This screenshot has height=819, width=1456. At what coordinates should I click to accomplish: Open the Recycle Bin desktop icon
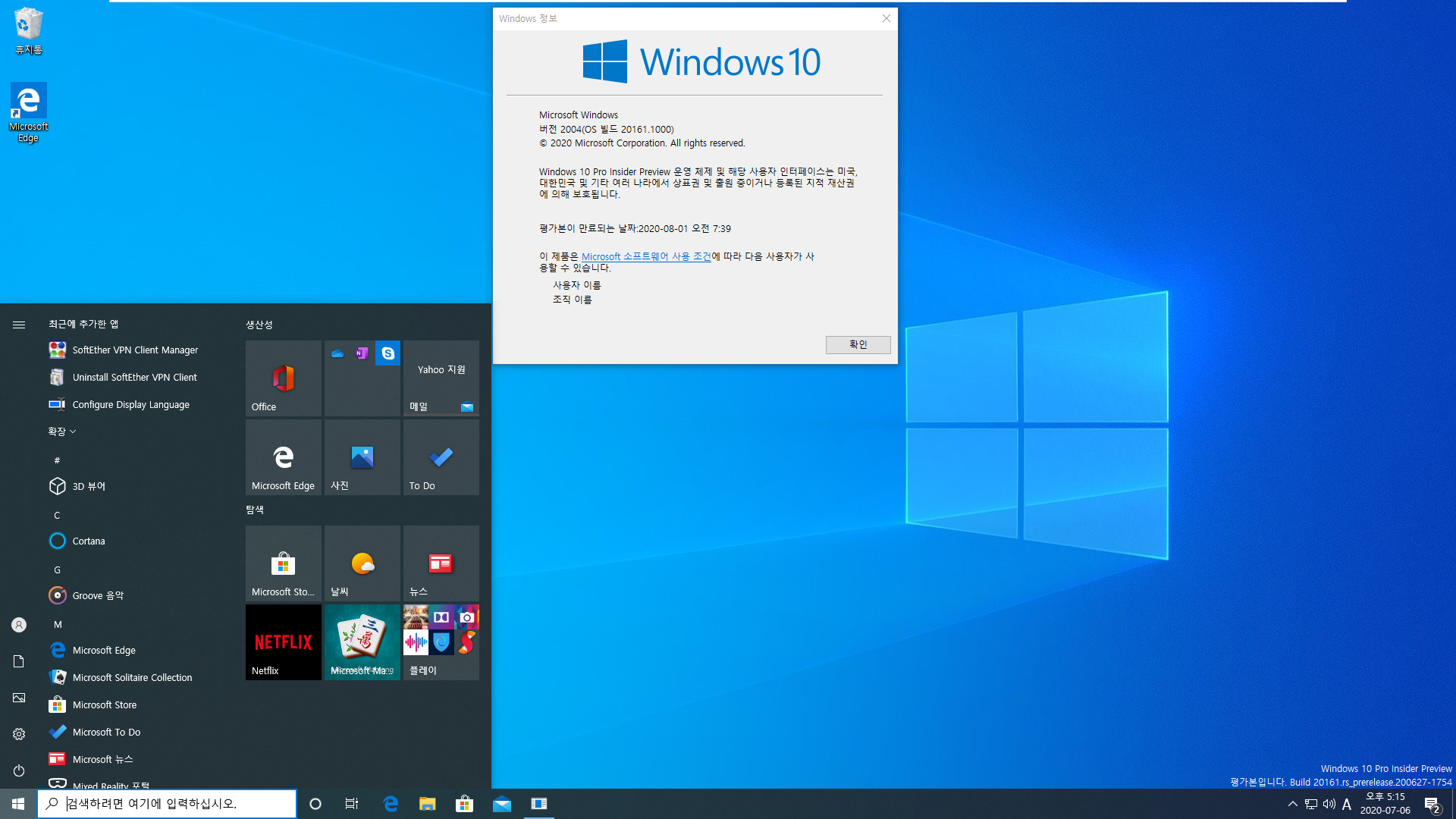[29, 32]
